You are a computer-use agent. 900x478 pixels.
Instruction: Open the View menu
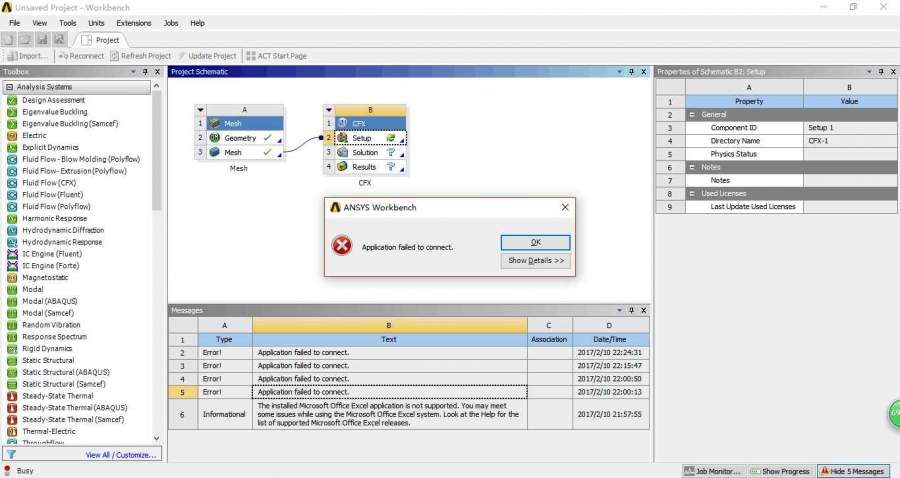pos(40,23)
